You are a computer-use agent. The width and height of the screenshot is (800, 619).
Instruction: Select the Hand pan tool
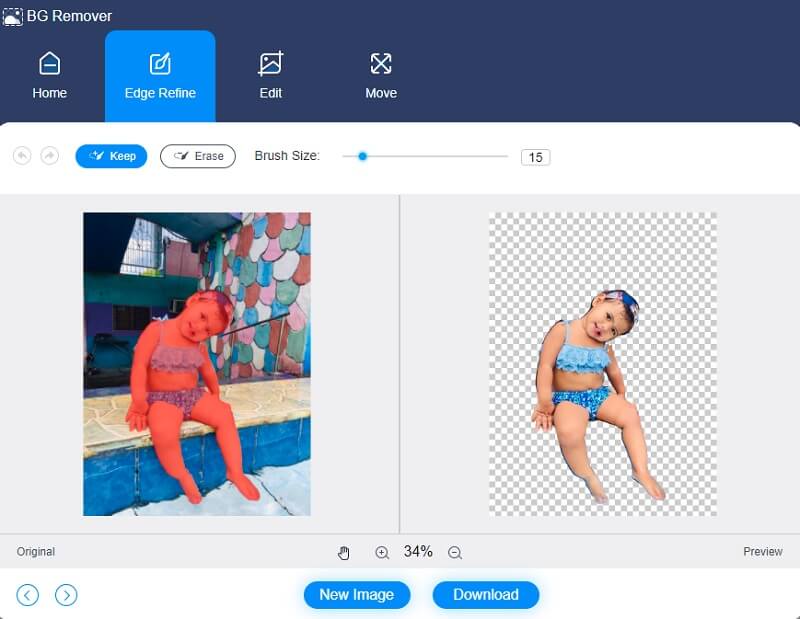coord(345,552)
